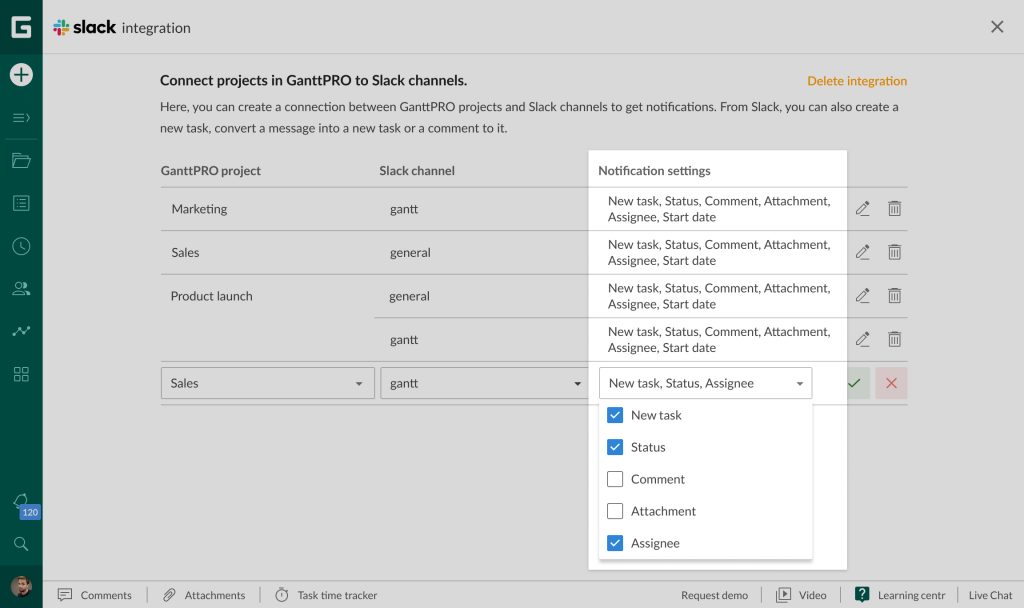Viewport: 1024px width, 608px height.
Task: Open Learning centr link
Action: click(x=900, y=595)
